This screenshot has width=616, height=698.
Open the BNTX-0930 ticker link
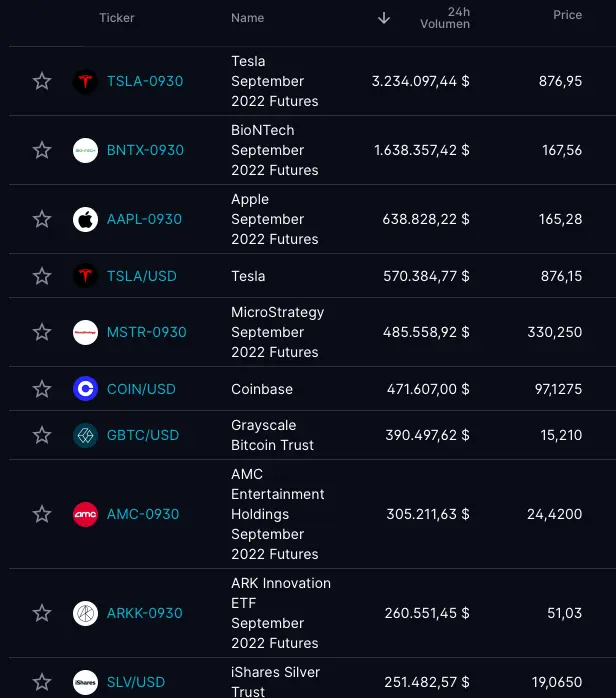(x=145, y=150)
